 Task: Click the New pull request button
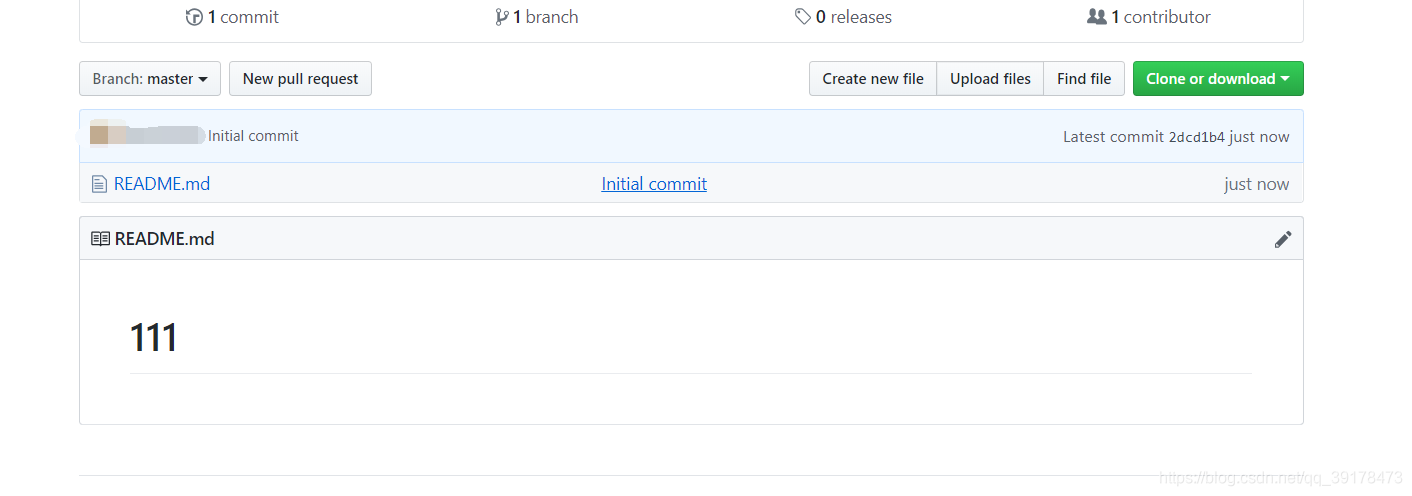click(300, 79)
